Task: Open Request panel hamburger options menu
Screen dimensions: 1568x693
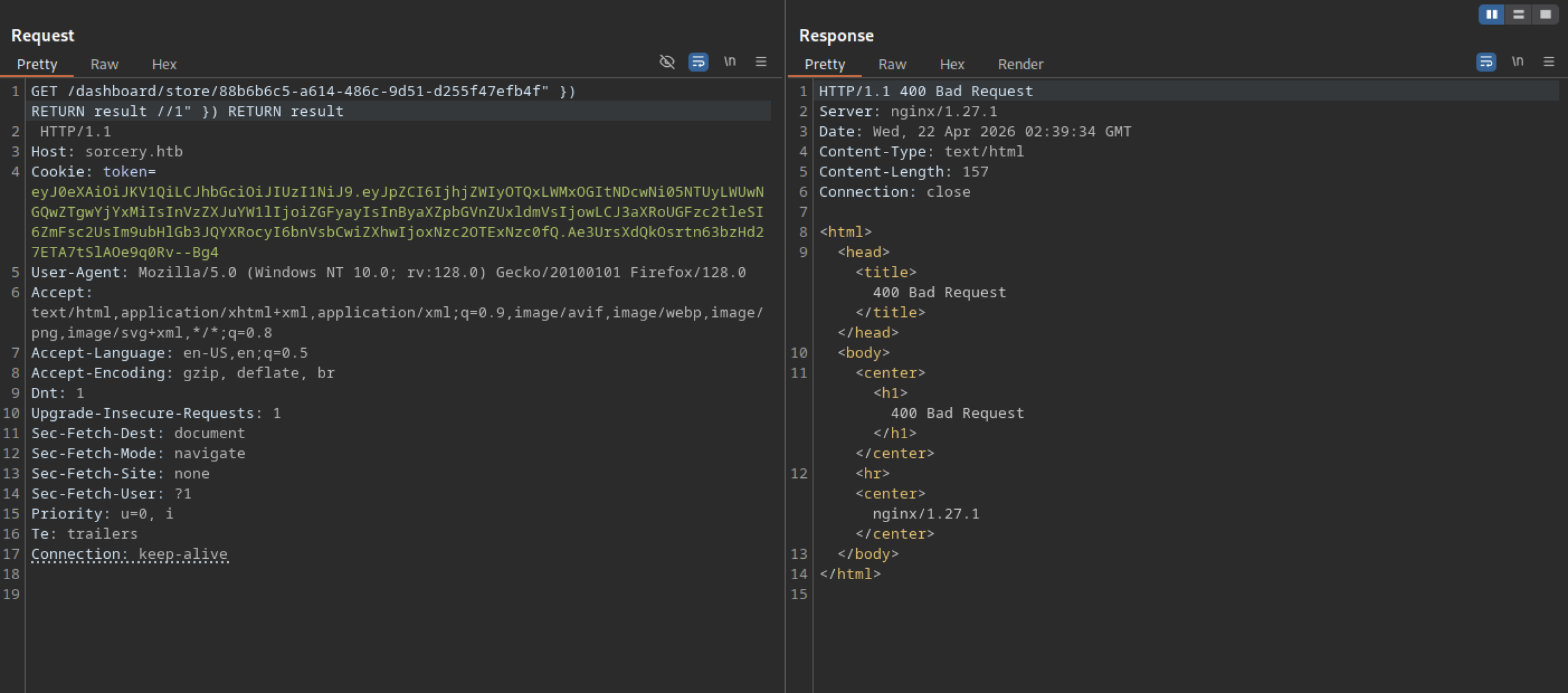Action: point(761,62)
